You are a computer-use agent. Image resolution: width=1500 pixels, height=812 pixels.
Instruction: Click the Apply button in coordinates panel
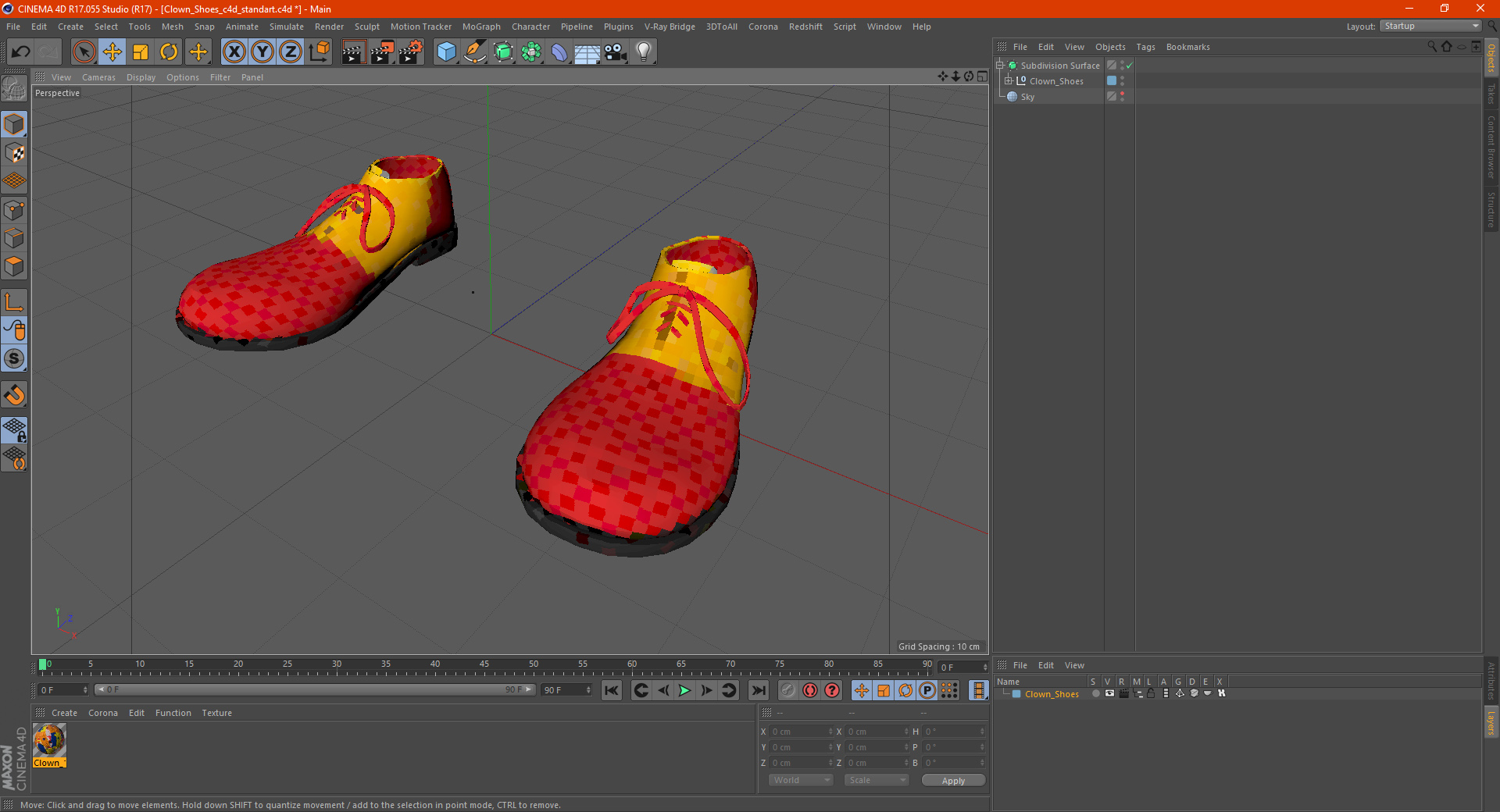click(x=953, y=781)
